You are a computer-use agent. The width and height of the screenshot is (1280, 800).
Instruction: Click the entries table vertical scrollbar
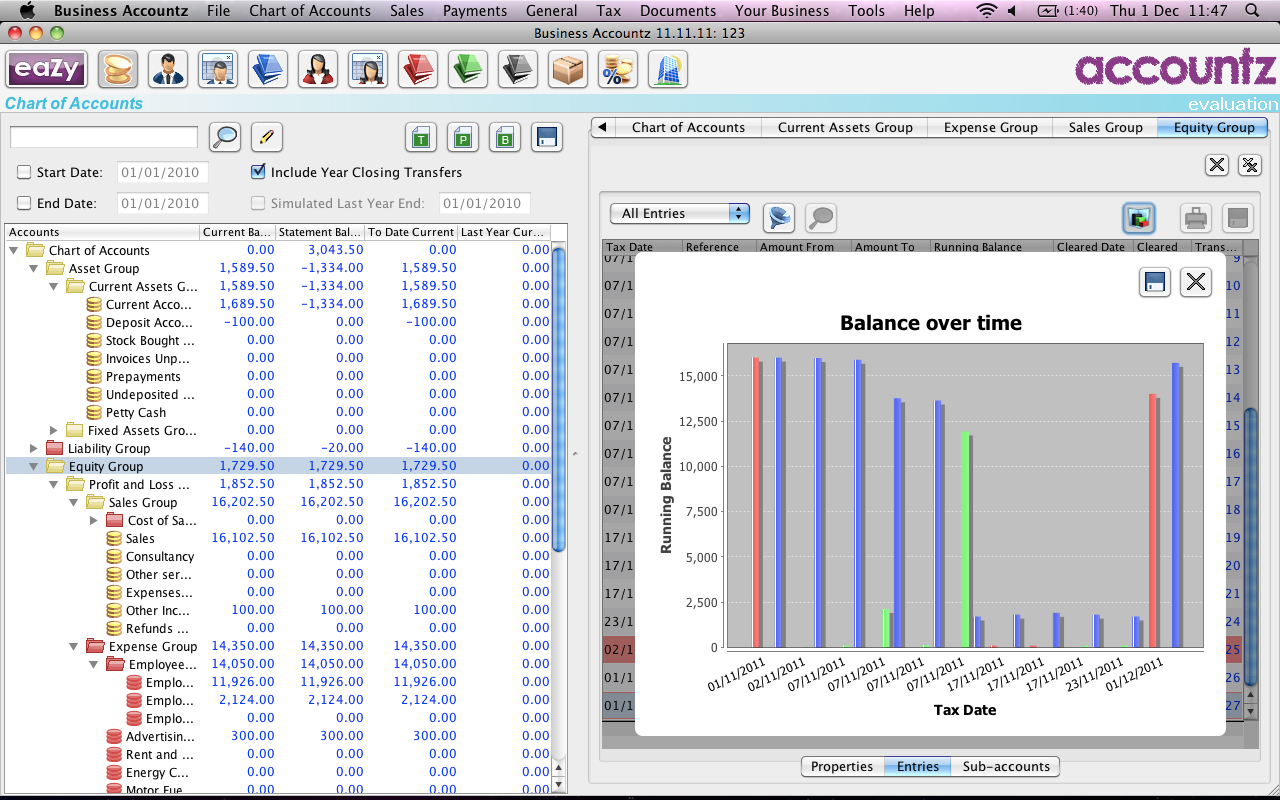pos(1250,545)
